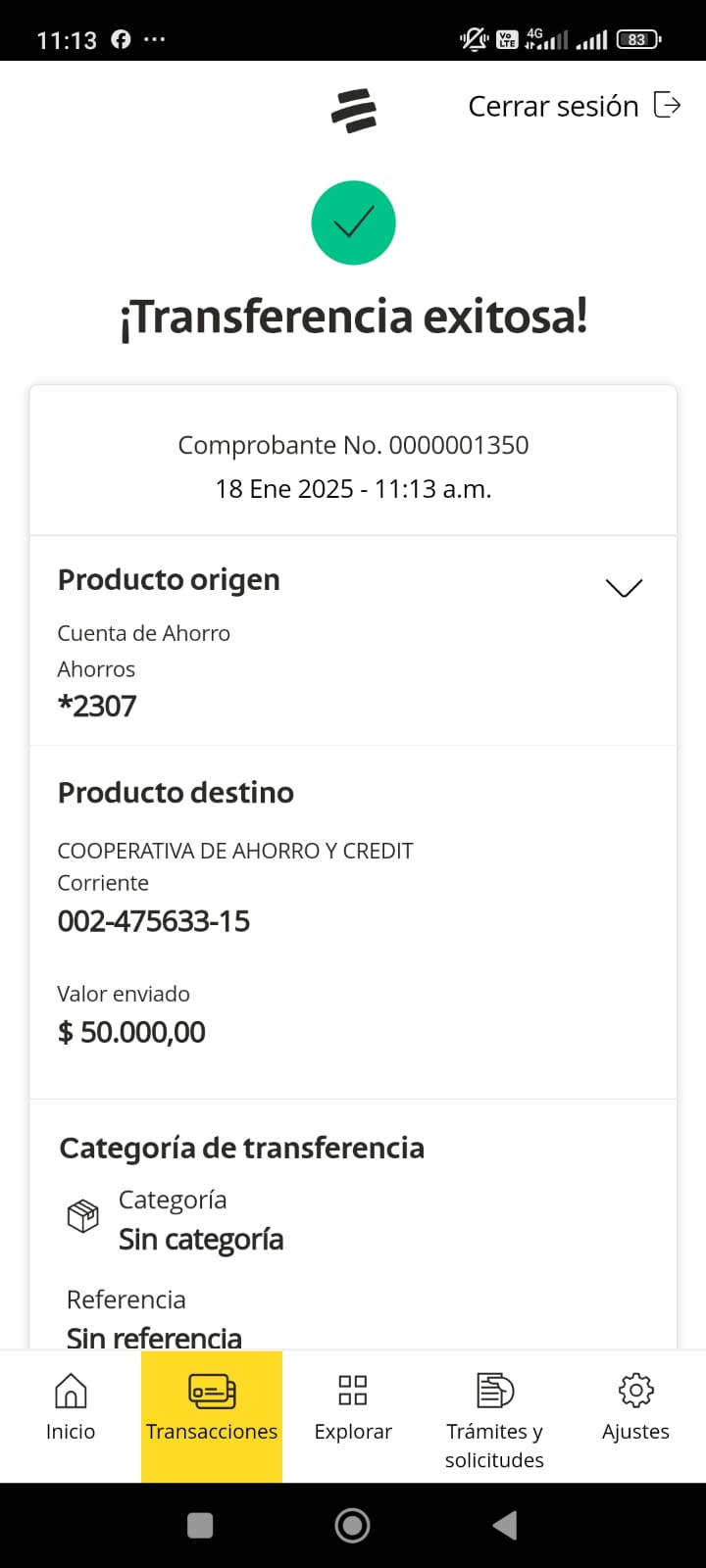Click the logout arrow icon
This screenshot has height=1568, width=706.
(x=668, y=105)
